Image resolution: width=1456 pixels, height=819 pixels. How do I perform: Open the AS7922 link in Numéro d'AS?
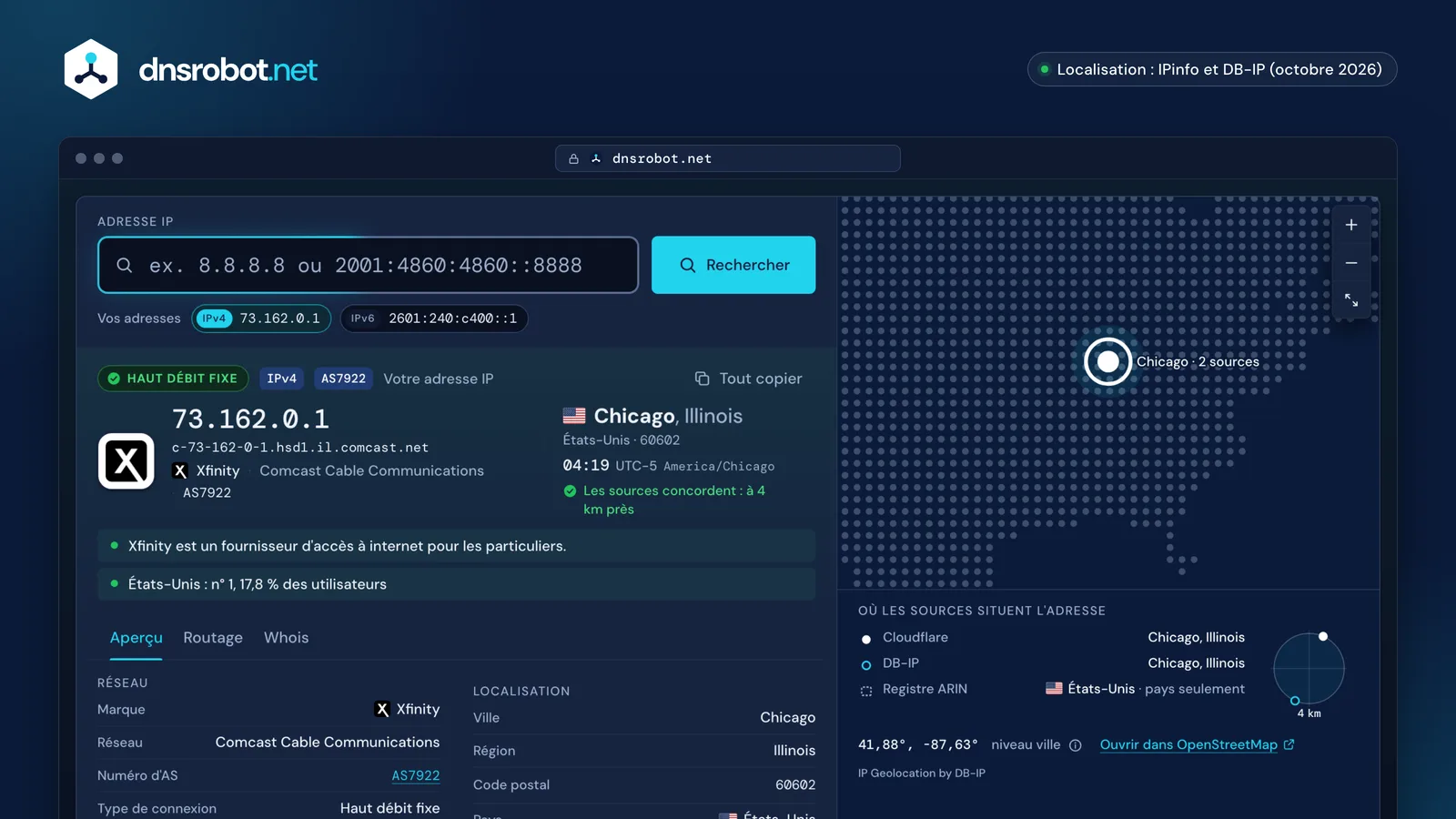coord(416,775)
